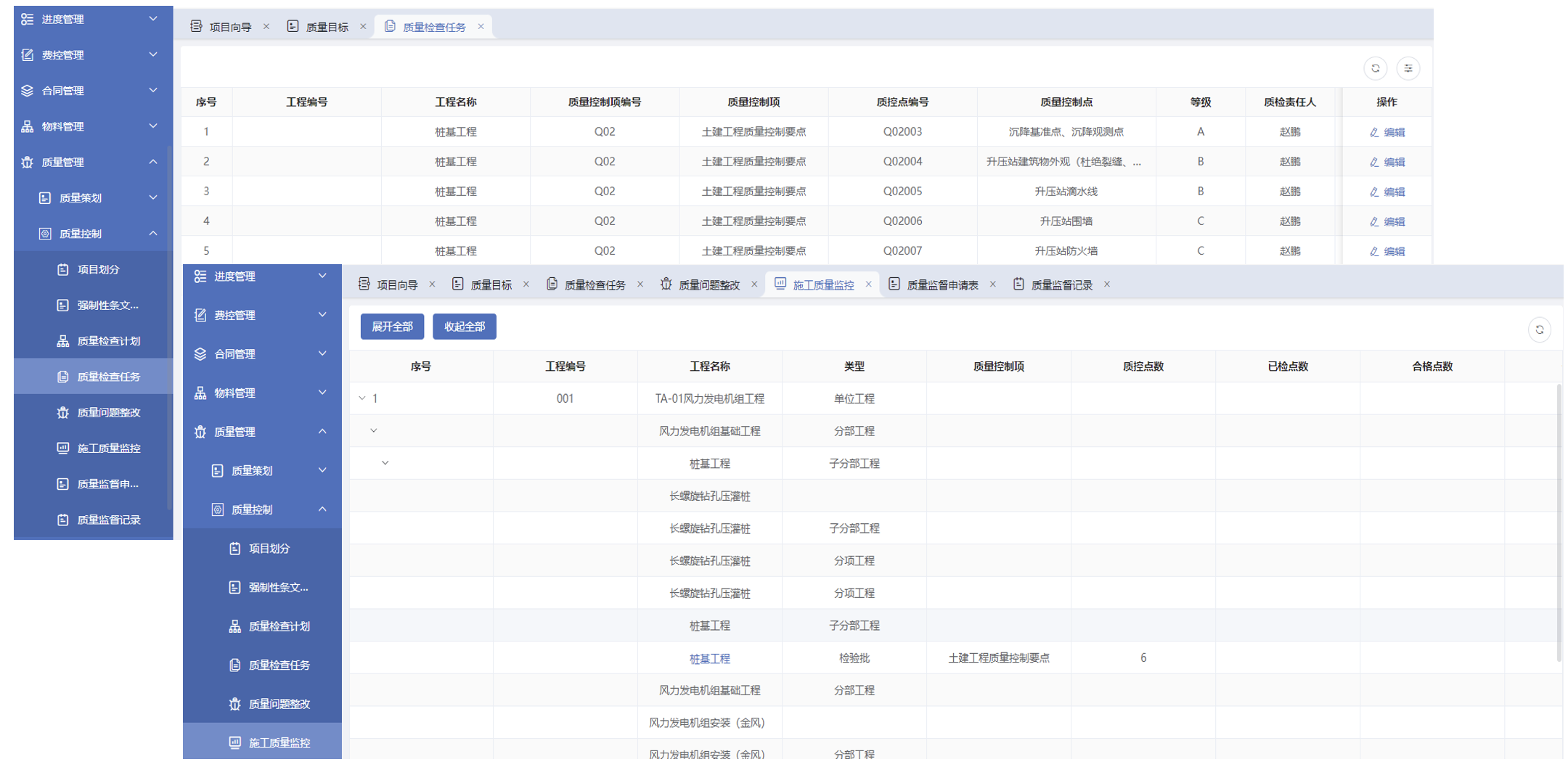Image resolution: width=1568 pixels, height=762 pixels.
Task: Close the 质量监督记录 tab
Action: tap(1107, 284)
